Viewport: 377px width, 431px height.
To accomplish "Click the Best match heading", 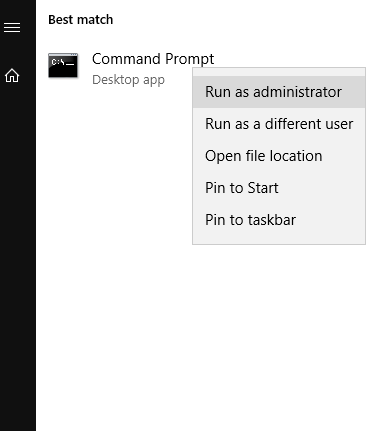I will pyautogui.click(x=81, y=20).
